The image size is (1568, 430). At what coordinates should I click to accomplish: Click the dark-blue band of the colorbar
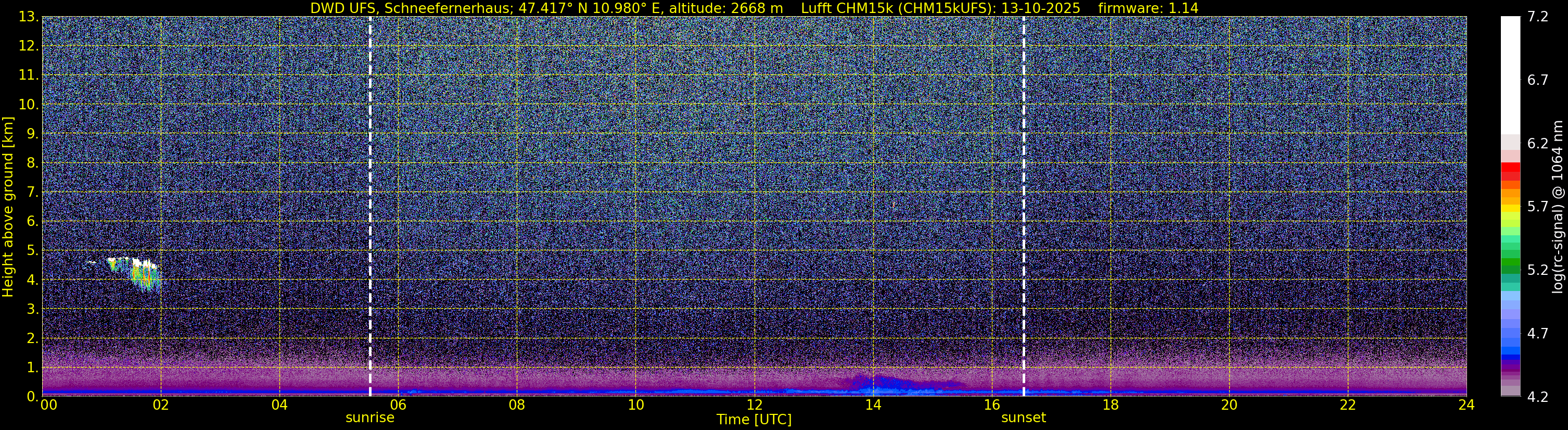(x=1510, y=358)
